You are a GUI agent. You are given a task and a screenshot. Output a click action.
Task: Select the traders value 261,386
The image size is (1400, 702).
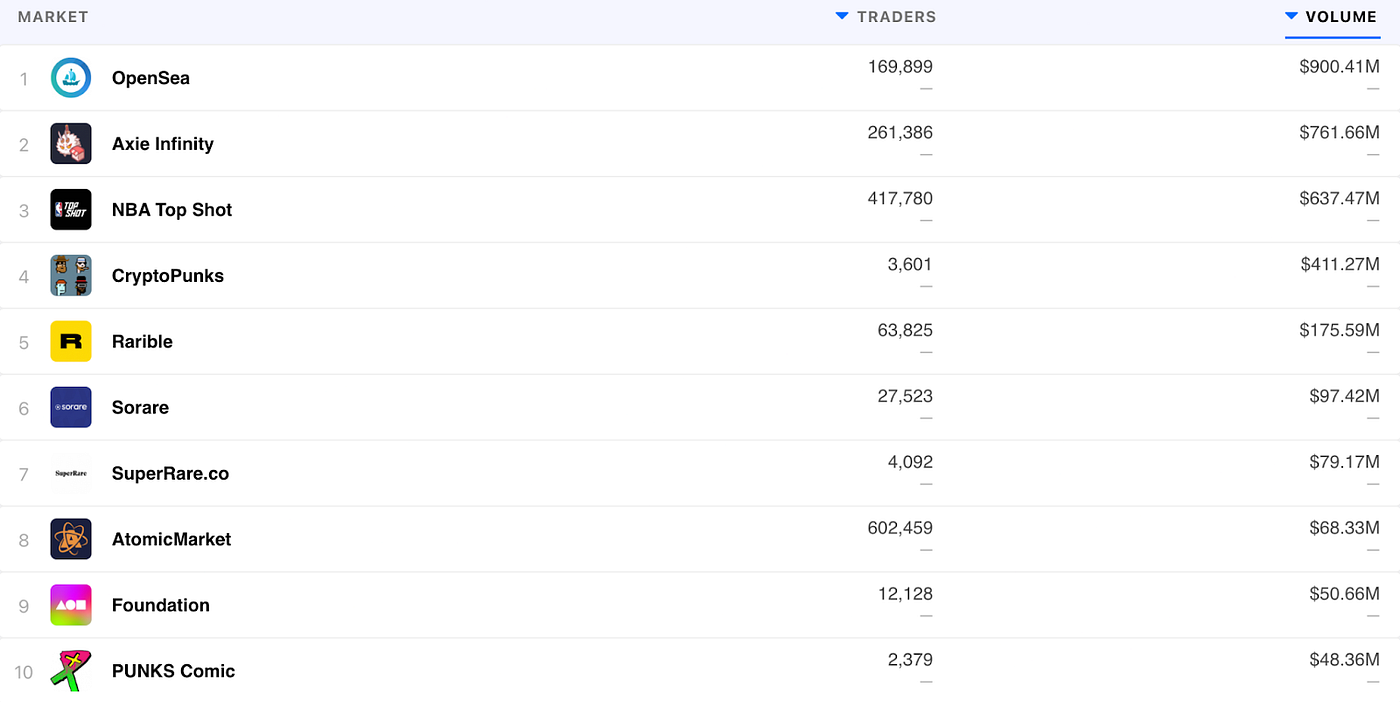pyautogui.click(x=900, y=133)
